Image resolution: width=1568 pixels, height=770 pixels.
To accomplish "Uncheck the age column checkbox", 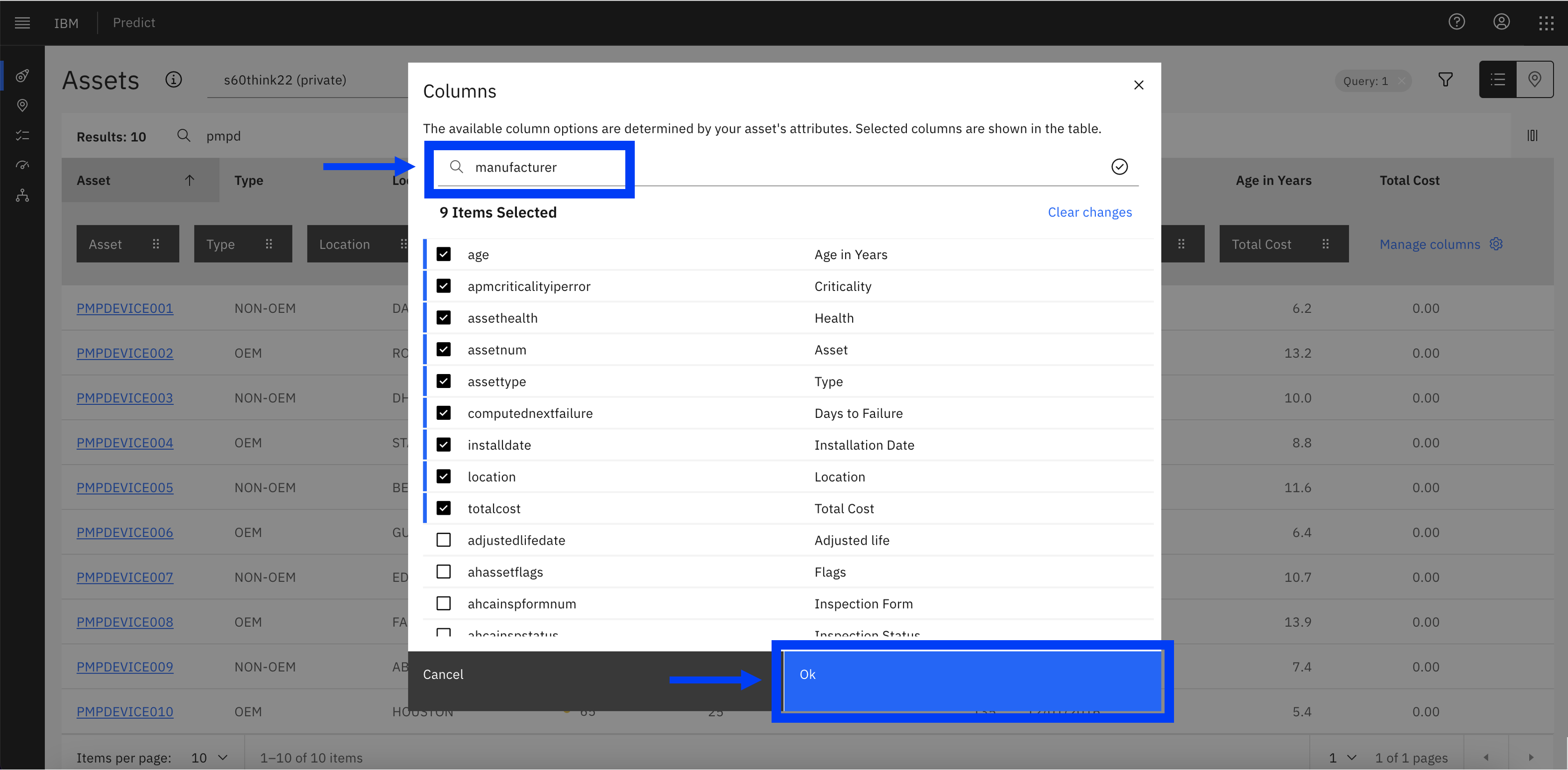I will [x=444, y=255].
